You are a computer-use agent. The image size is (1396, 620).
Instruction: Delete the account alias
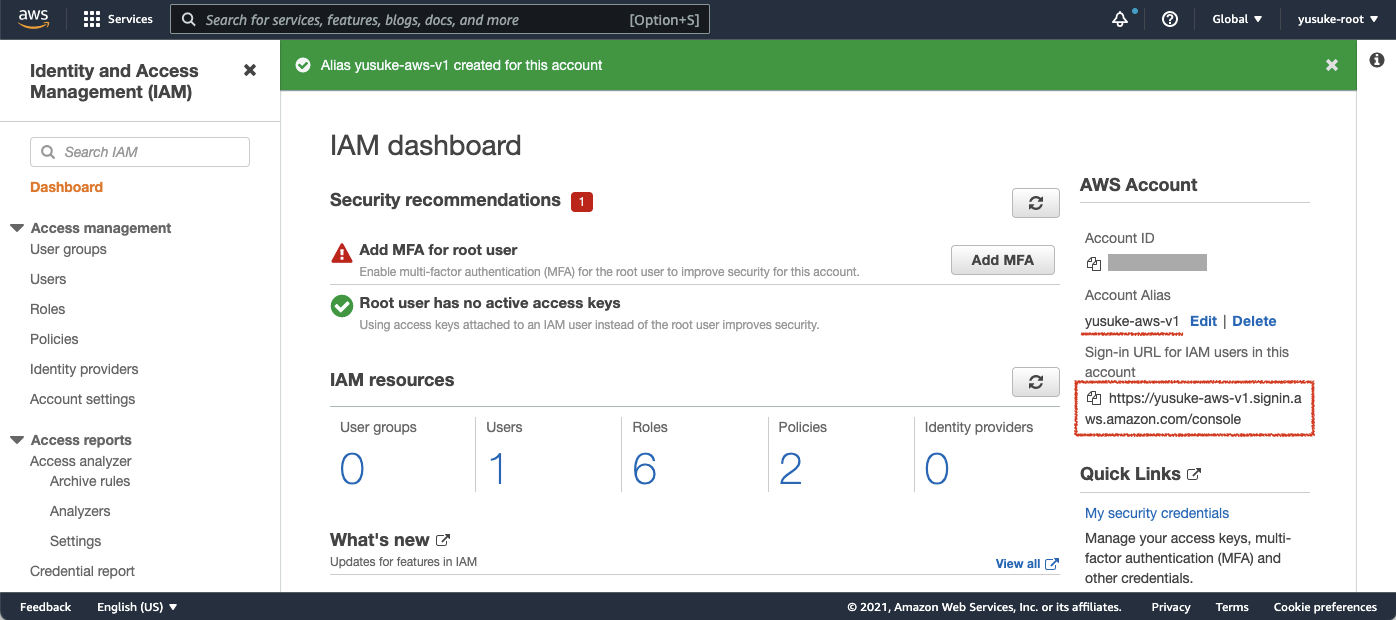[1254, 321]
